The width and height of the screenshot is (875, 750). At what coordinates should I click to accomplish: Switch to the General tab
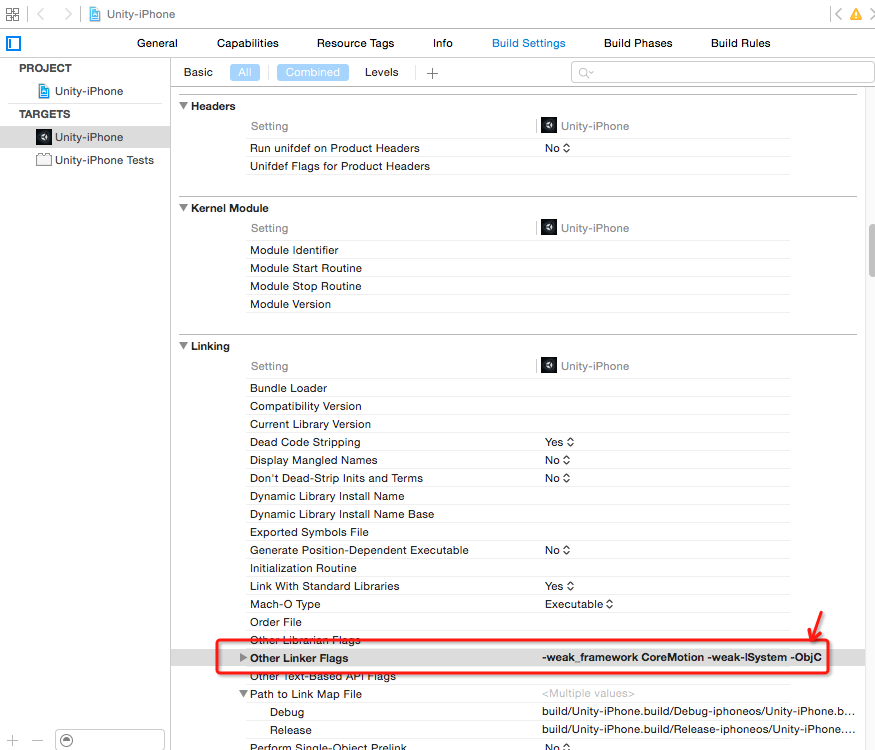[157, 43]
